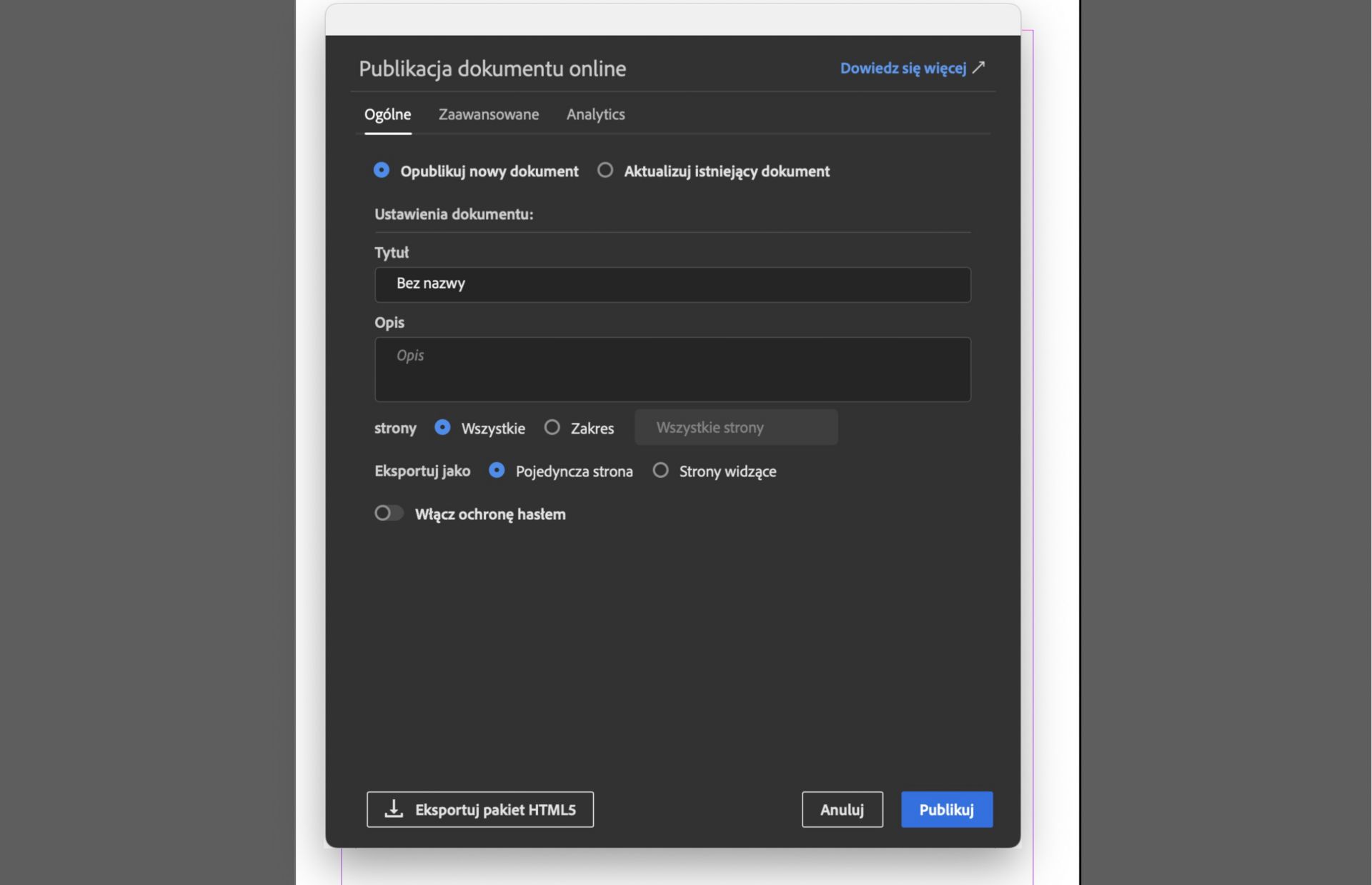This screenshot has height=885, width=1372.
Task: Select the Ogólne tab
Action: (387, 114)
